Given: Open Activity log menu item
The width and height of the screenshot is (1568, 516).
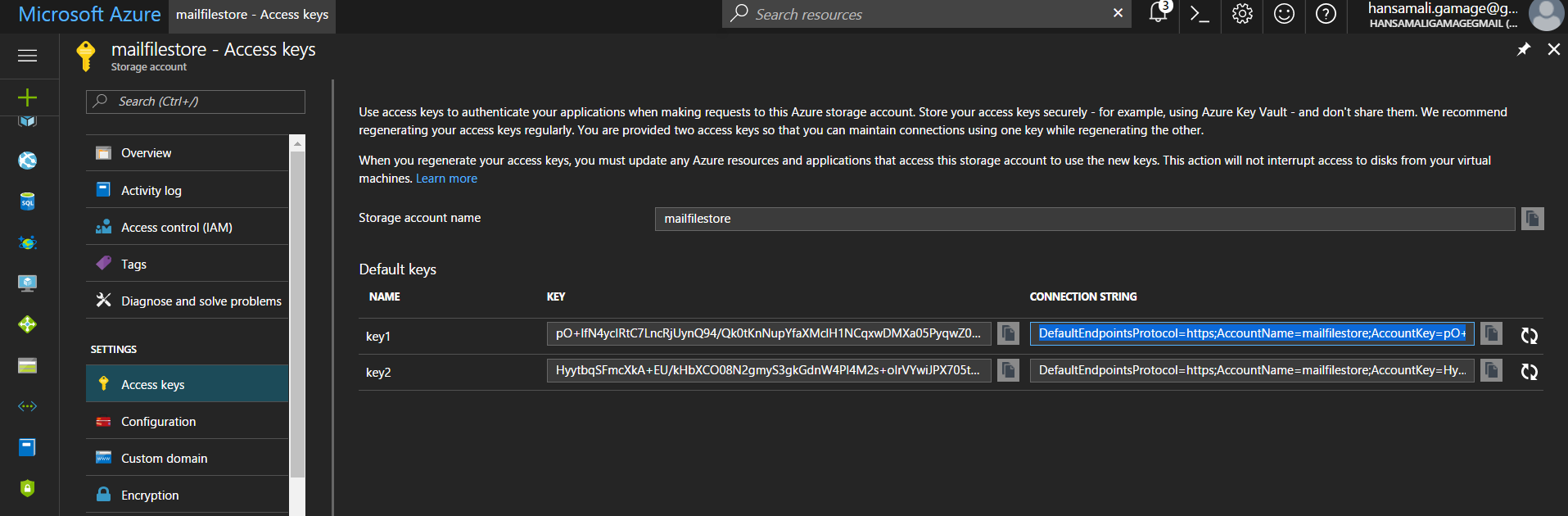Looking at the screenshot, I should (x=188, y=190).
